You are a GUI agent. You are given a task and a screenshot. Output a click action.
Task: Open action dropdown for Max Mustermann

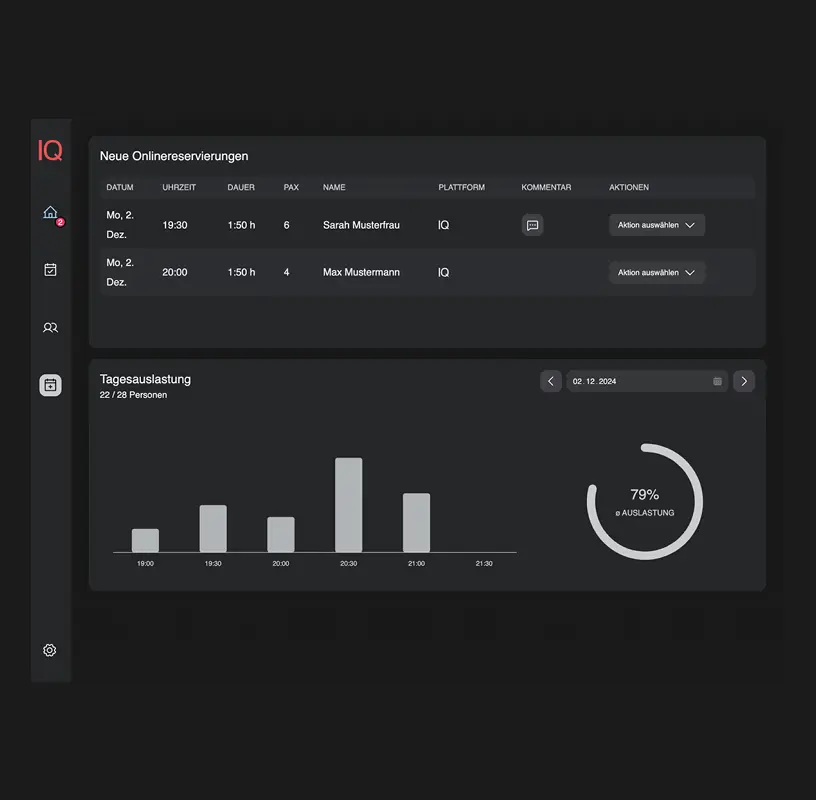657,272
